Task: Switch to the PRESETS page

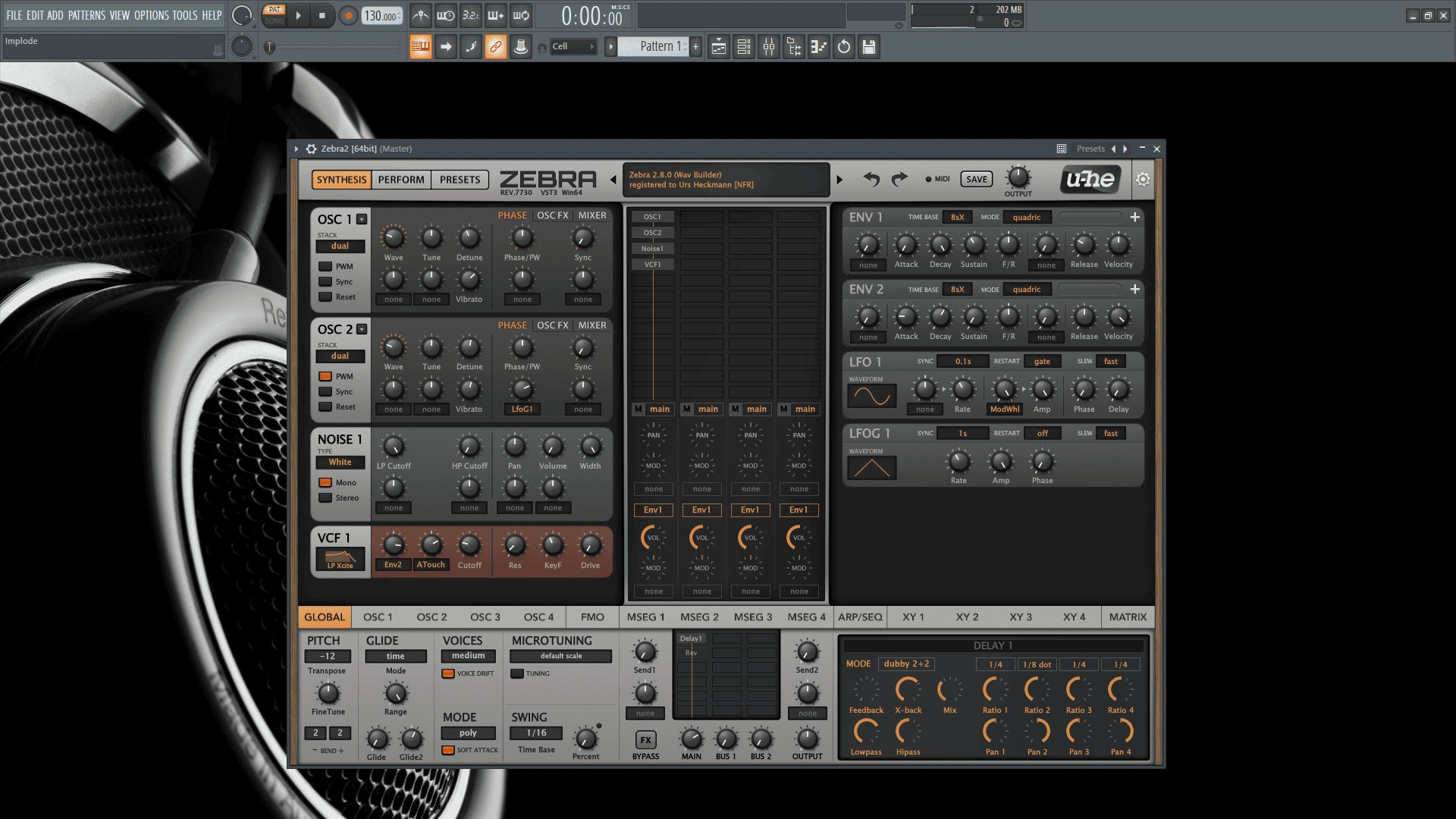Action: [x=460, y=180]
